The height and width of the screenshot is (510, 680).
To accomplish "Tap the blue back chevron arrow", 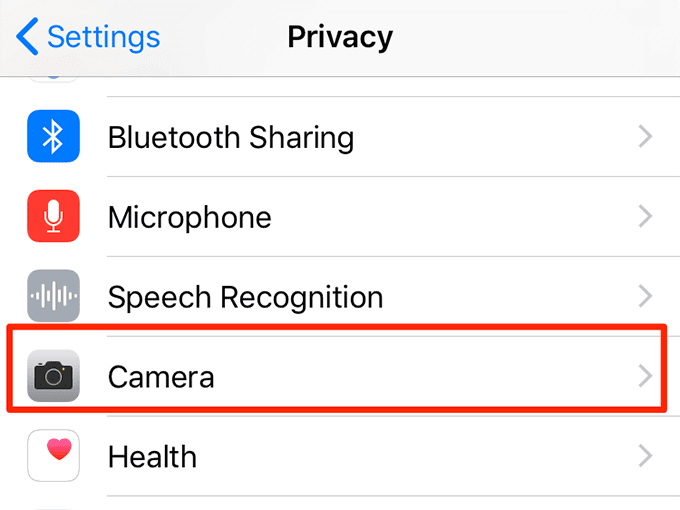I will pos(28,37).
